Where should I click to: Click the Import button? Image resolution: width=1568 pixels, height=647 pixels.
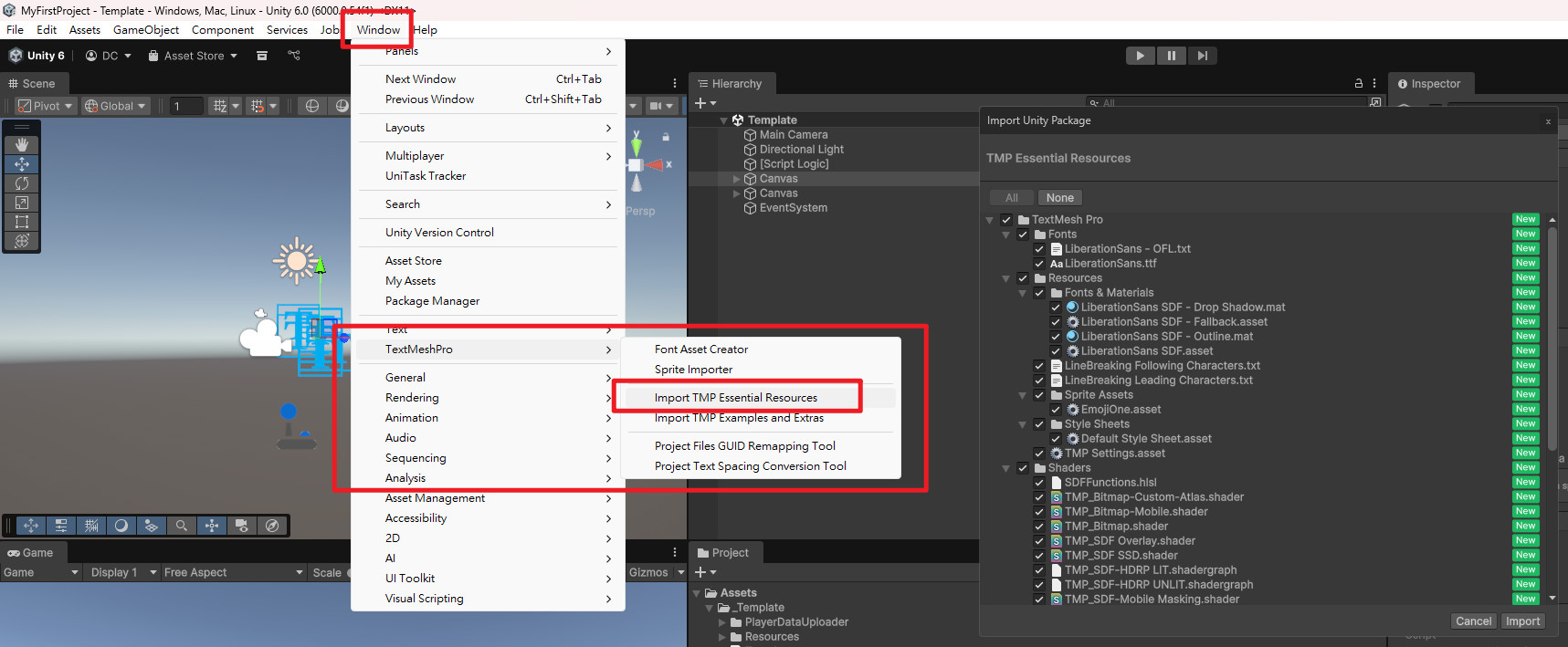pyautogui.click(x=1522, y=621)
